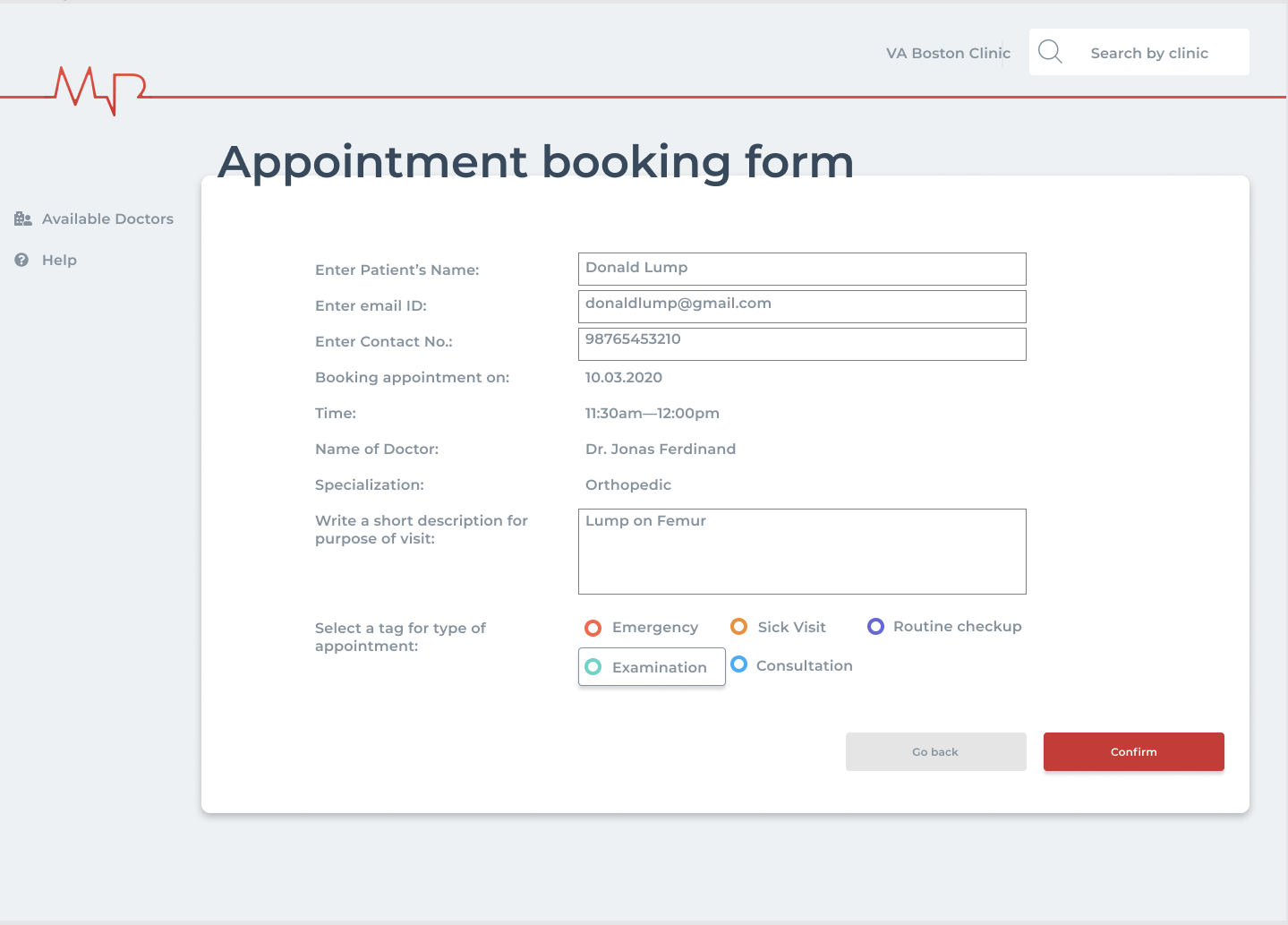
Task: Click the VA Boston Clinic label
Action: point(948,53)
